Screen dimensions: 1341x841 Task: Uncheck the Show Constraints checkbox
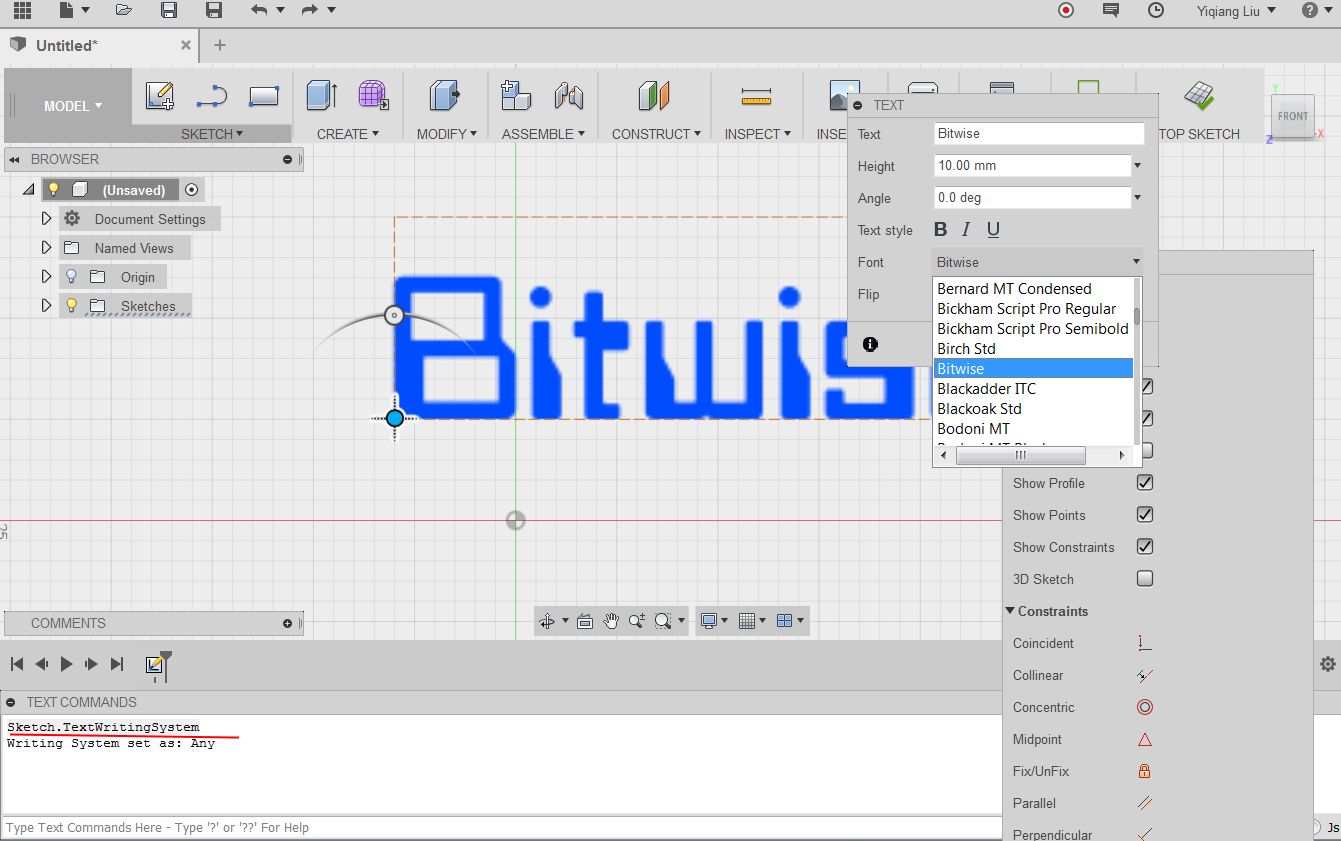click(x=1145, y=546)
